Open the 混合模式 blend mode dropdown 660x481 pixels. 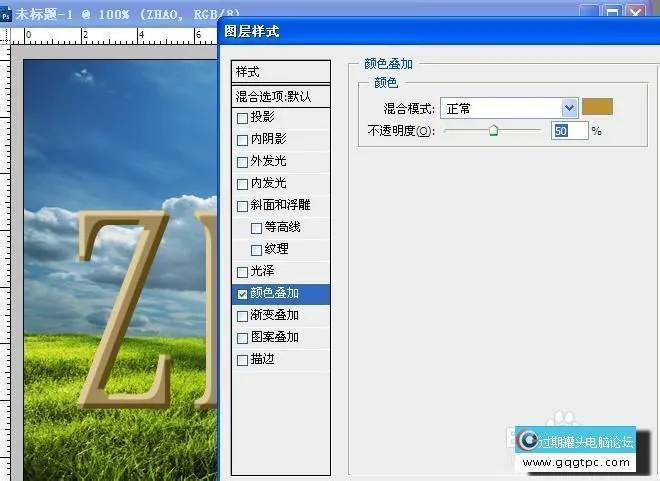click(569, 108)
